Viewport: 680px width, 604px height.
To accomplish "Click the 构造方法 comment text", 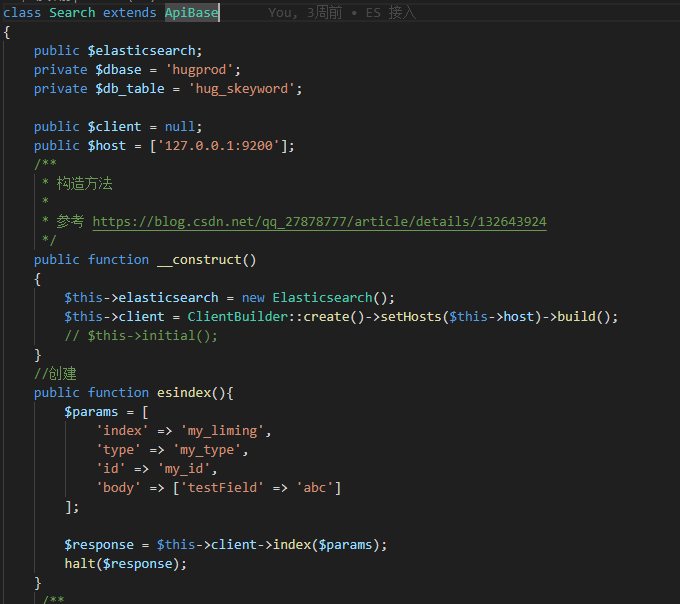I will 84,184.
